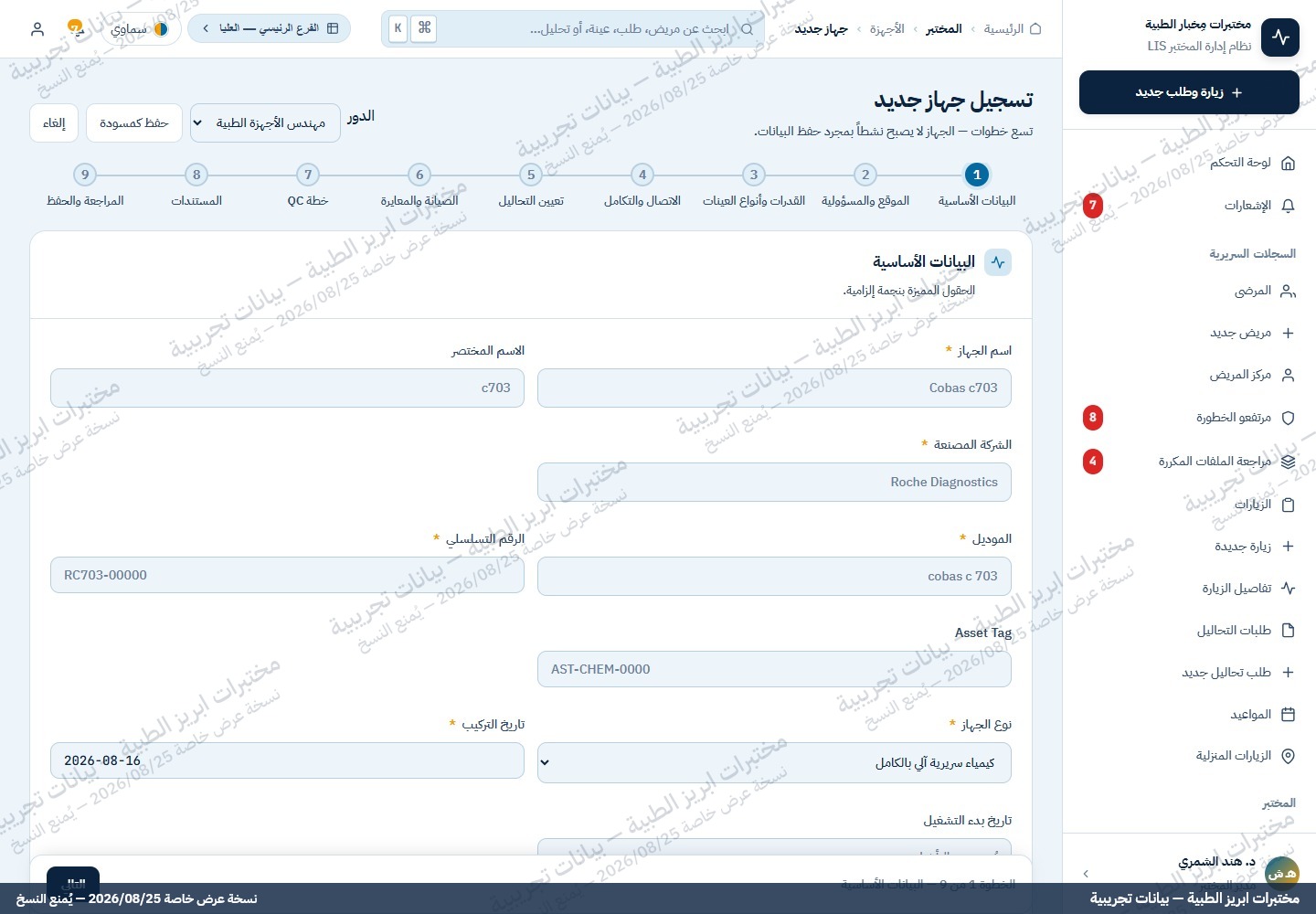Go to step 6 الصيانة والمعايرة
This screenshot has width=1316, height=914.
pyautogui.click(x=419, y=185)
